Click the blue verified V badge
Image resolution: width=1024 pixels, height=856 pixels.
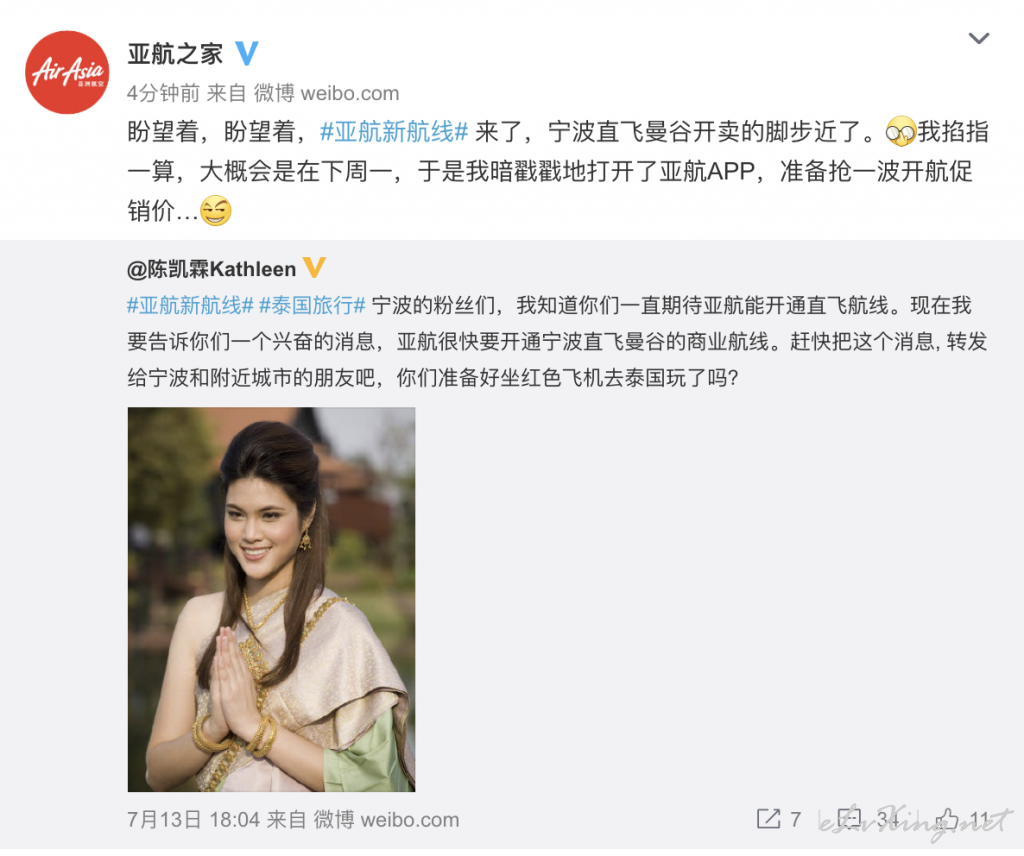click(x=246, y=54)
